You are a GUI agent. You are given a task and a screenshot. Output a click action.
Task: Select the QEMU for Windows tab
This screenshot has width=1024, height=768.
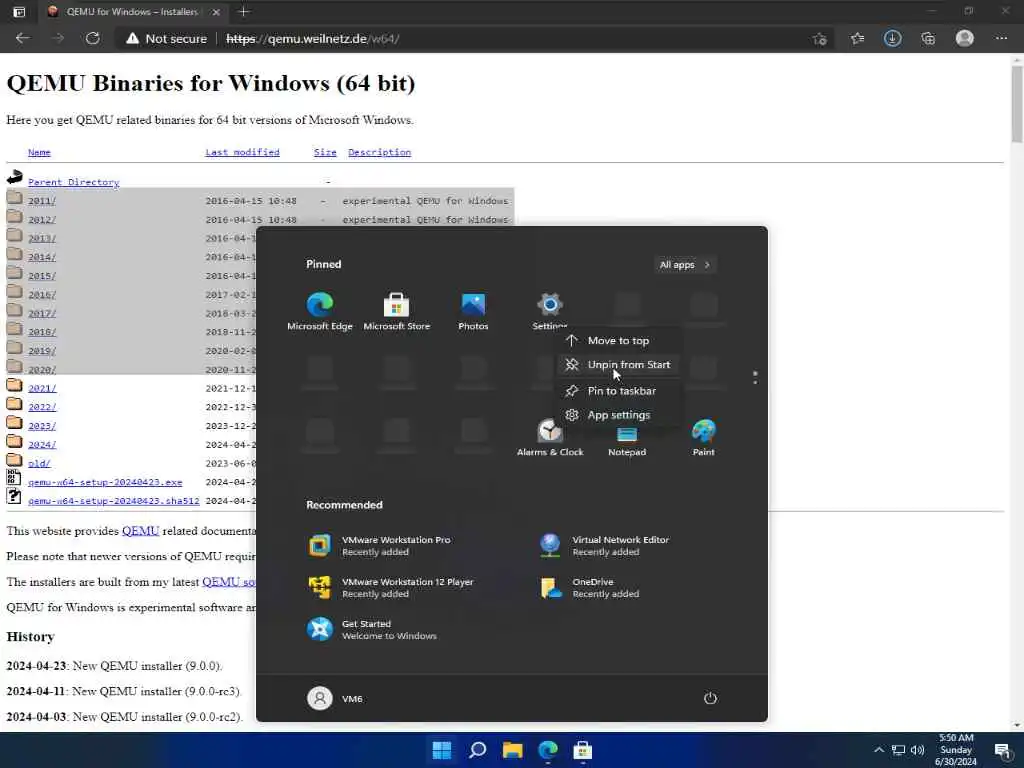pos(133,12)
